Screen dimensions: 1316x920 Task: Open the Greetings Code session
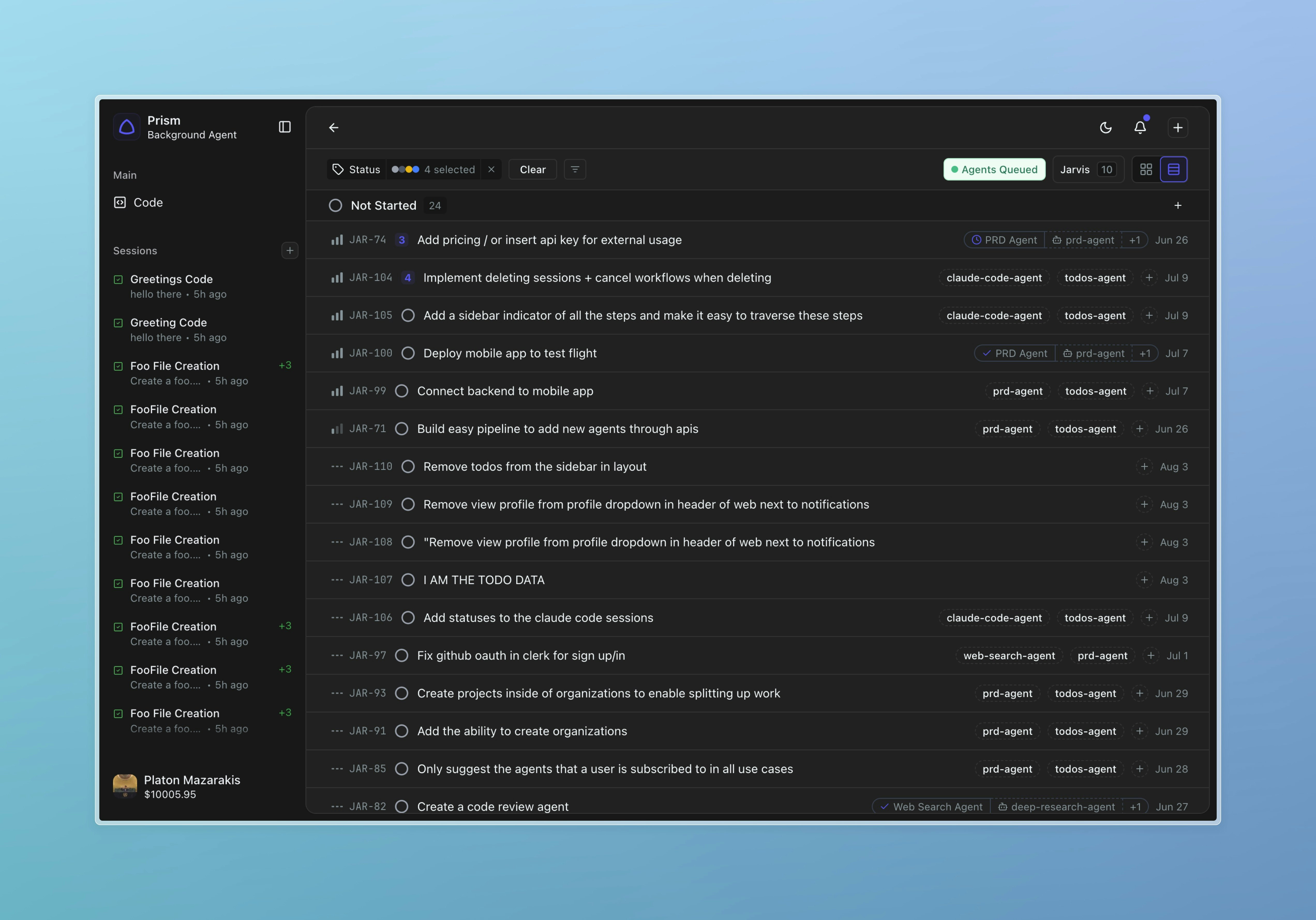[202, 286]
